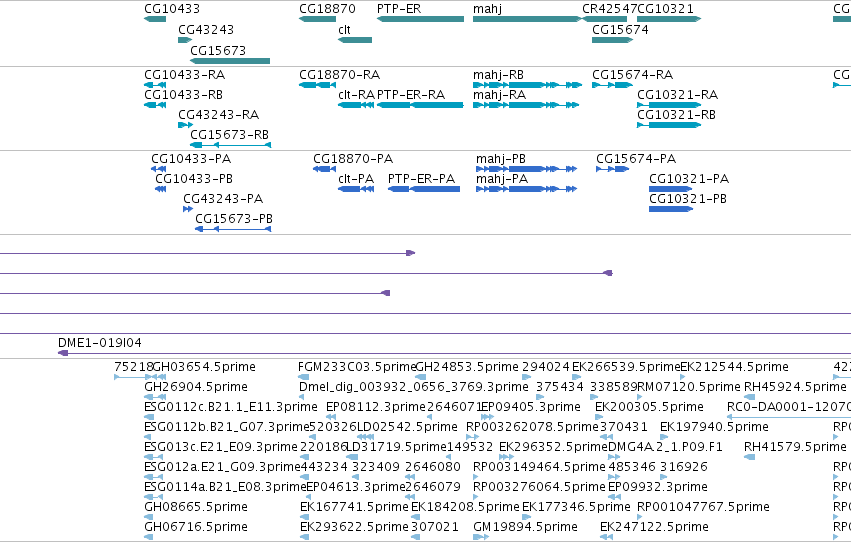Click the CG43243-RA transcript
Screen dimensions: 851x542
(x=185, y=125)
